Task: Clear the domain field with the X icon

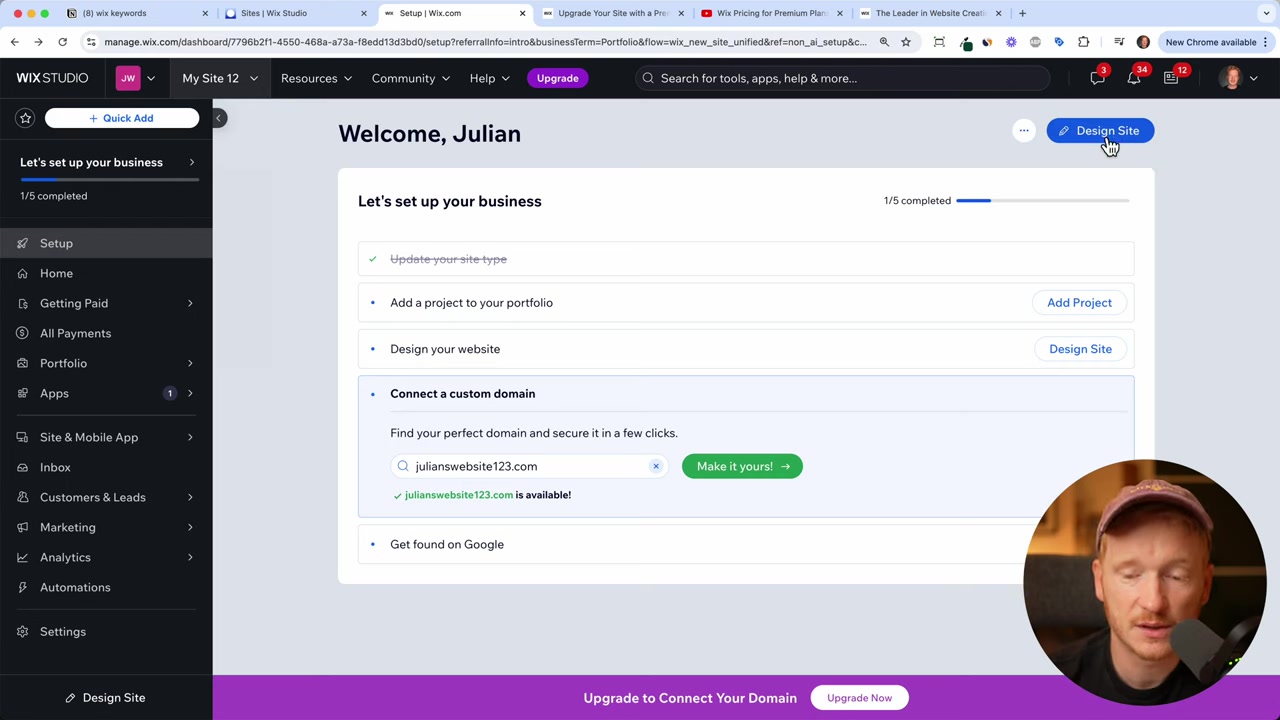Action: (656, 466)
